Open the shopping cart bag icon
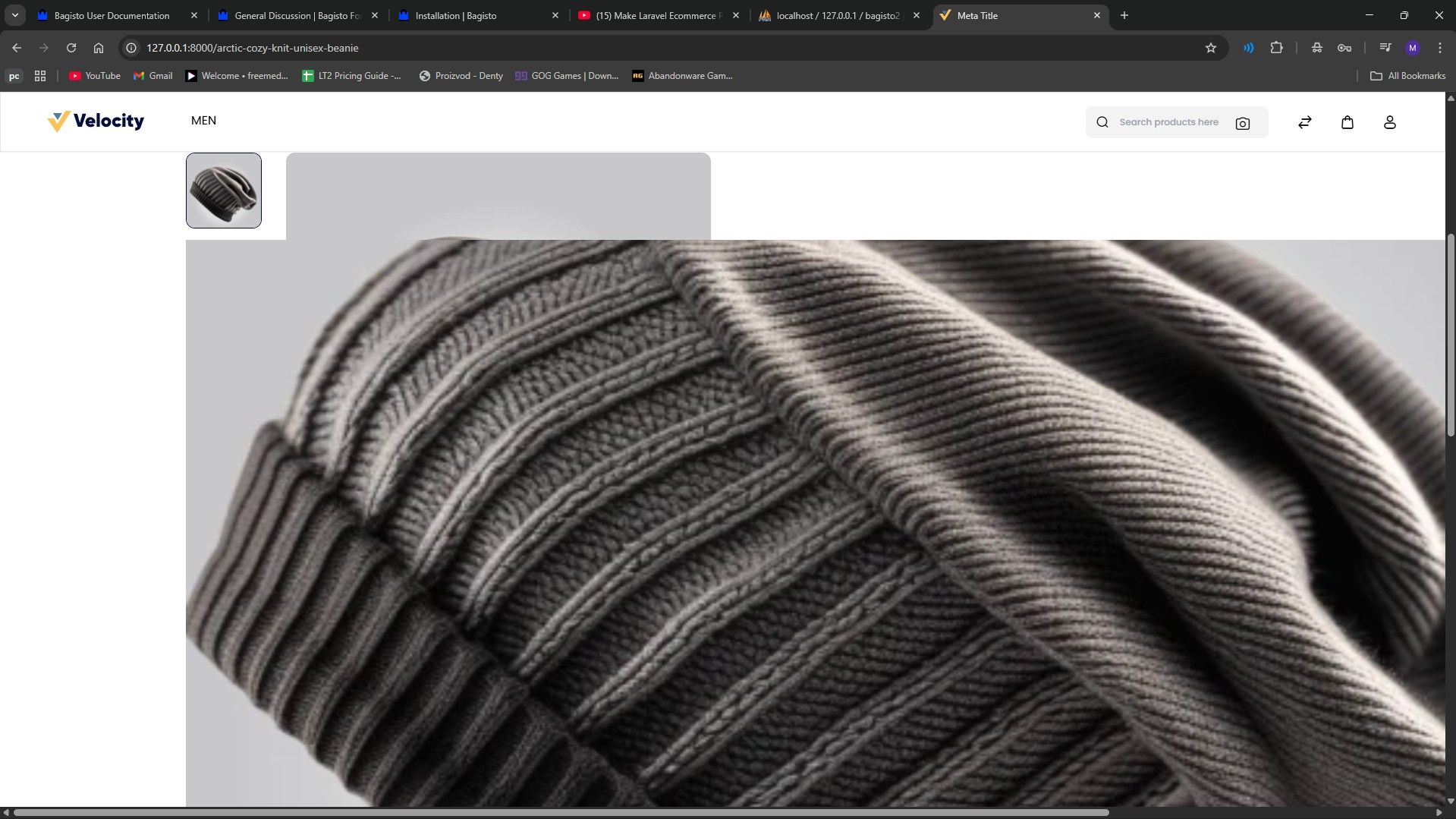The image size is (1456, 819). point(1348,122)
